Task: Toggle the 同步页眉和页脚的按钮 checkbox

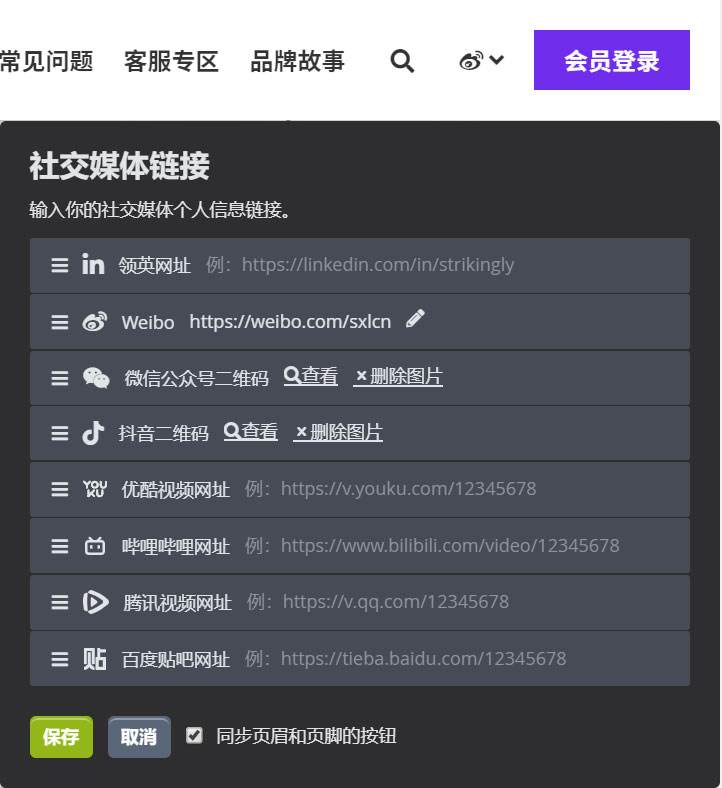Action: tap(194, 736)
